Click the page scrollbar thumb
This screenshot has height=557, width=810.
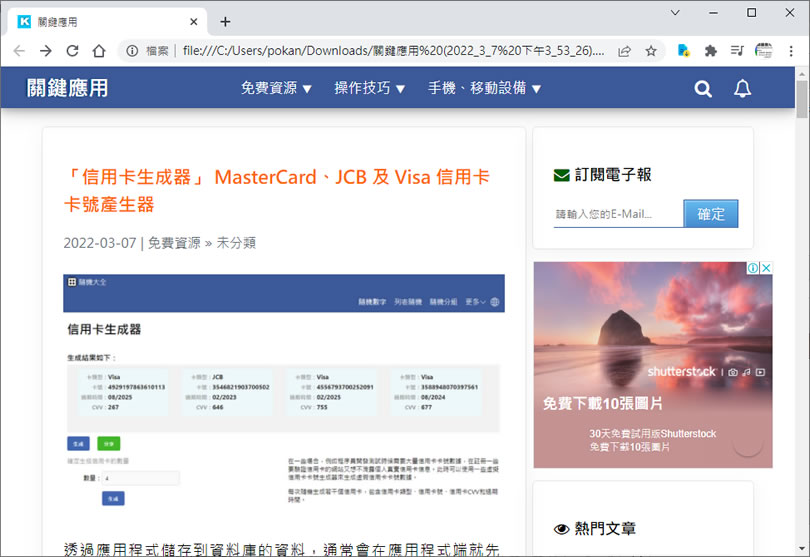tap(802, 99)
